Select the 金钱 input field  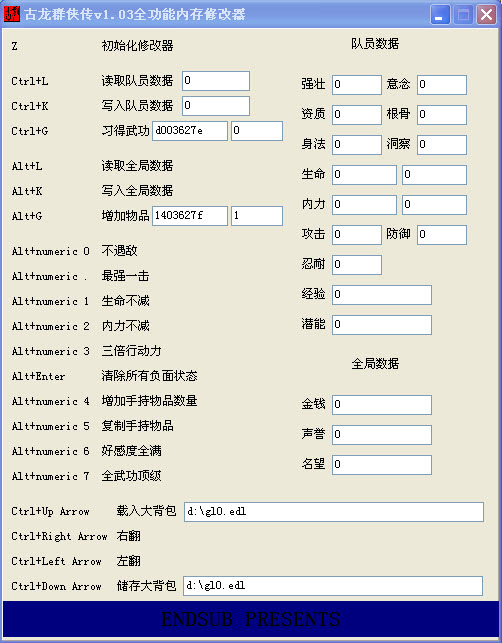[382, 405]
